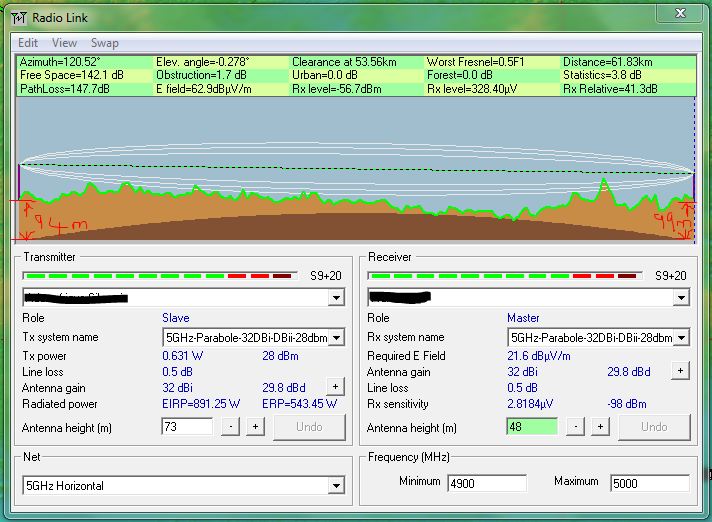
Task: Click the transmitter Undo button
Action: [x=308, y=427]
